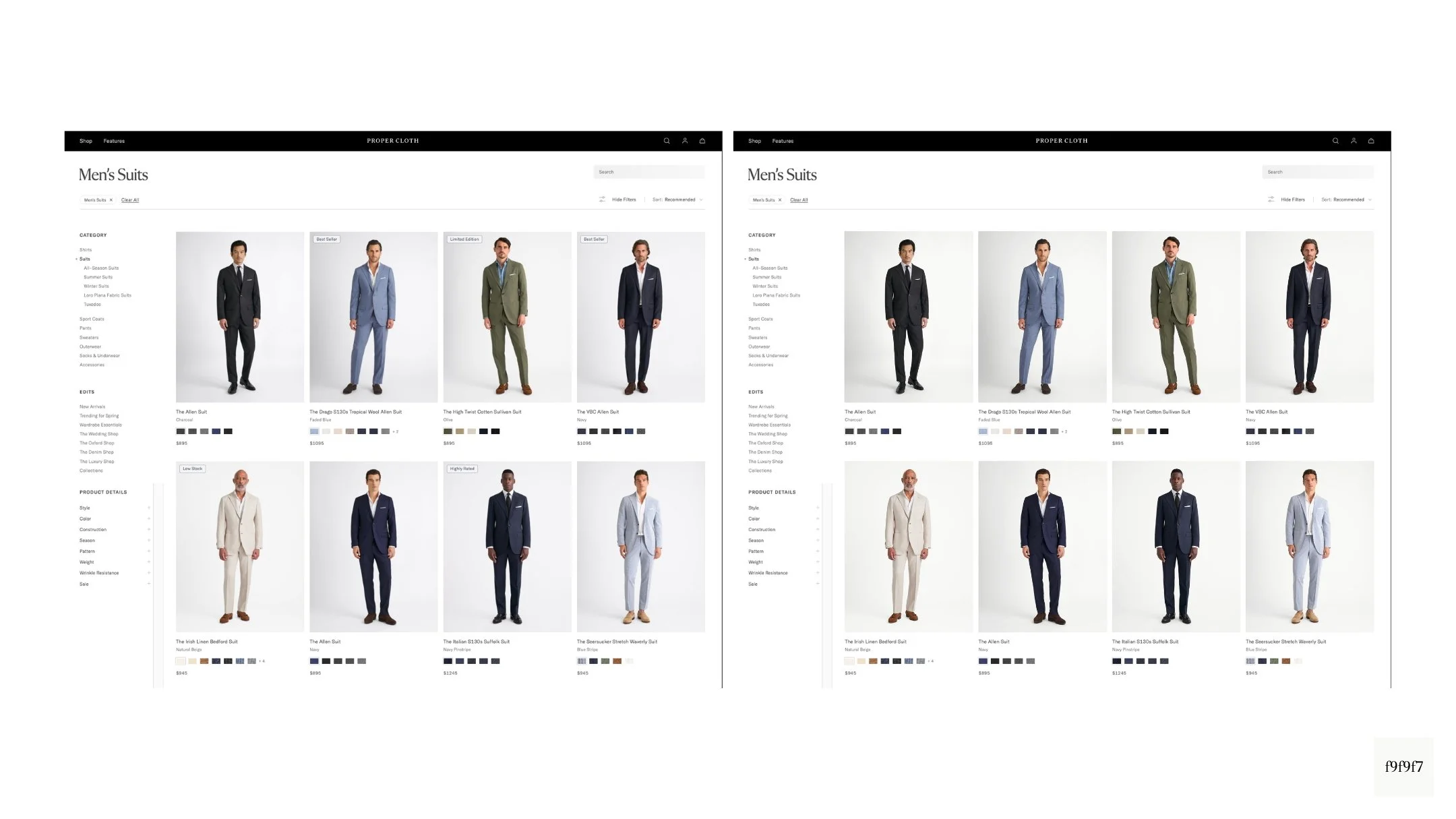Click the Clear All link in left page
1456x819 pixels.
(x=130, y=200)
